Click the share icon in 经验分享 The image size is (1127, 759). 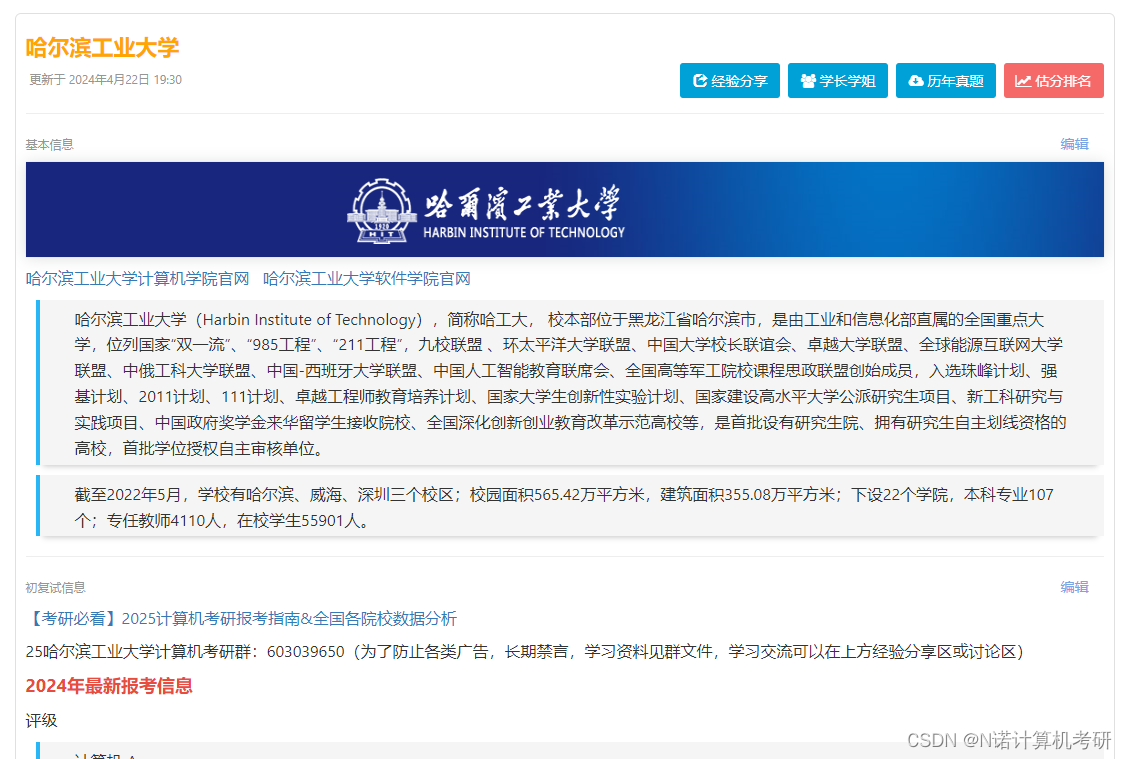point(700,80)
